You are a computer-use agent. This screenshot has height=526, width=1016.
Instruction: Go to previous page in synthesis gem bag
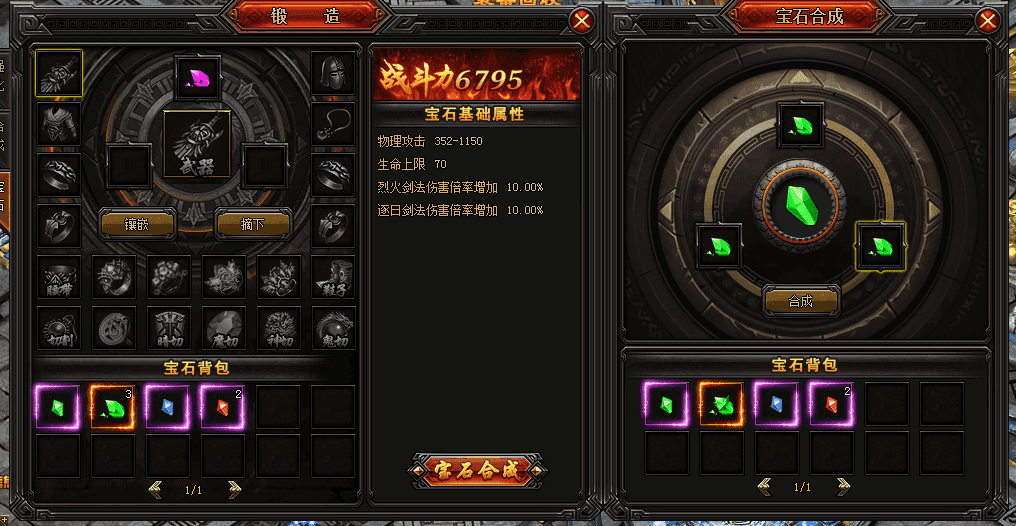pyautogui.click(x=764, y=486)
